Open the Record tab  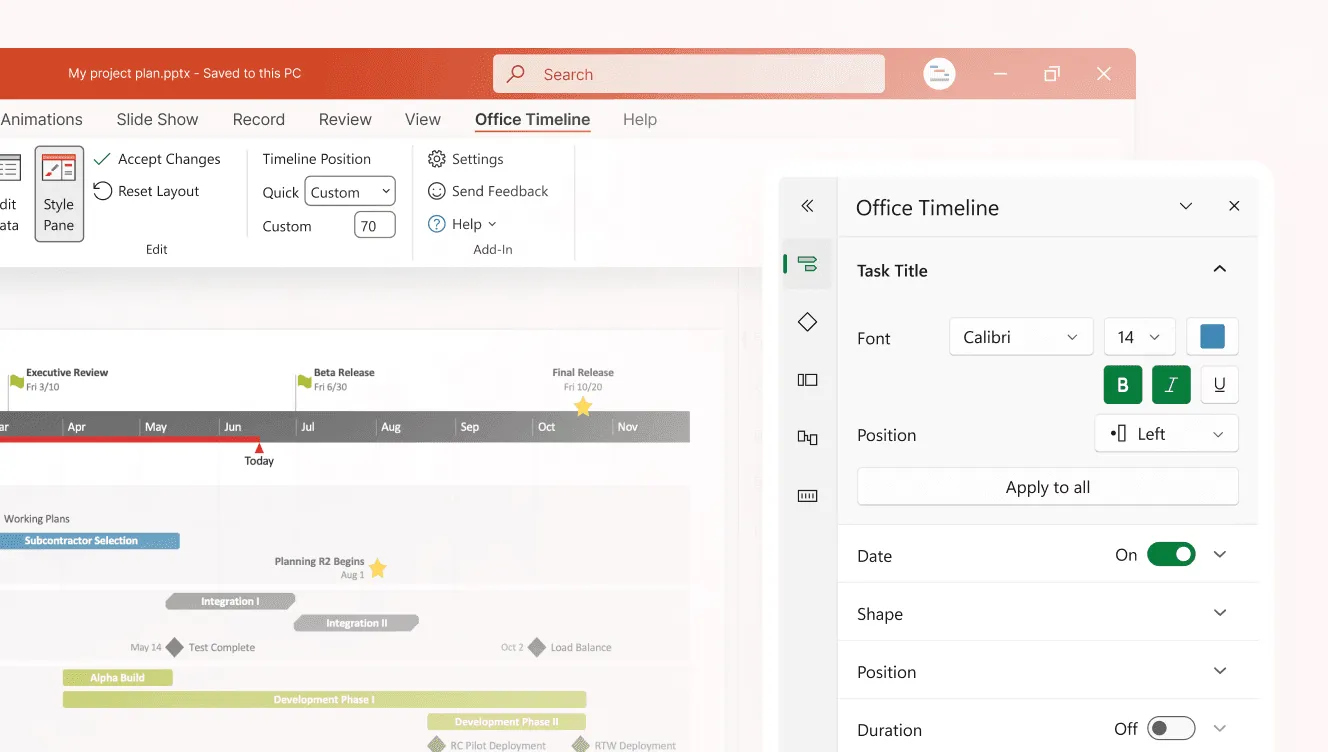258,119
